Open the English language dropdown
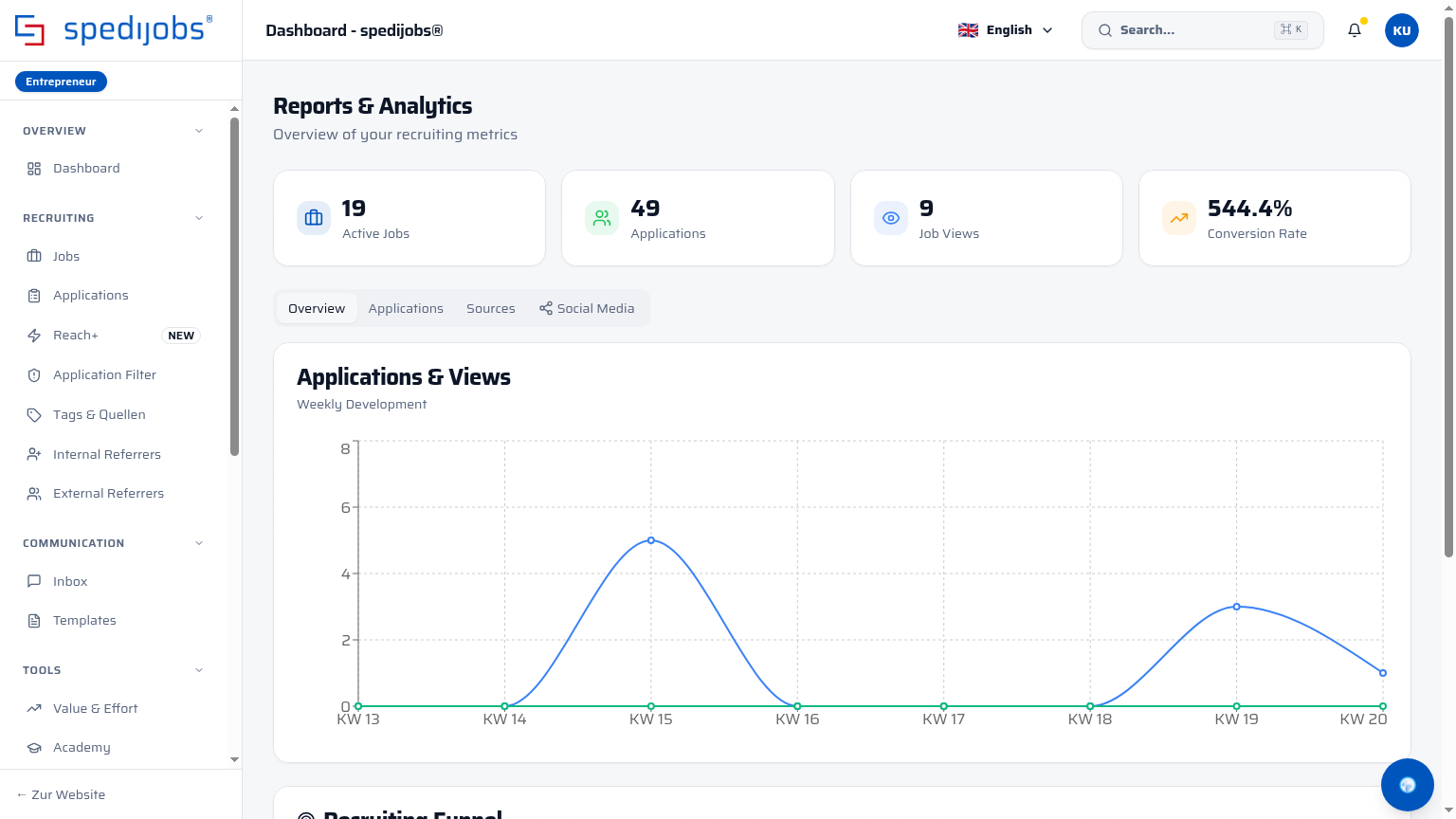The height and width of the screenshot is (819, 1456). 1006,30
